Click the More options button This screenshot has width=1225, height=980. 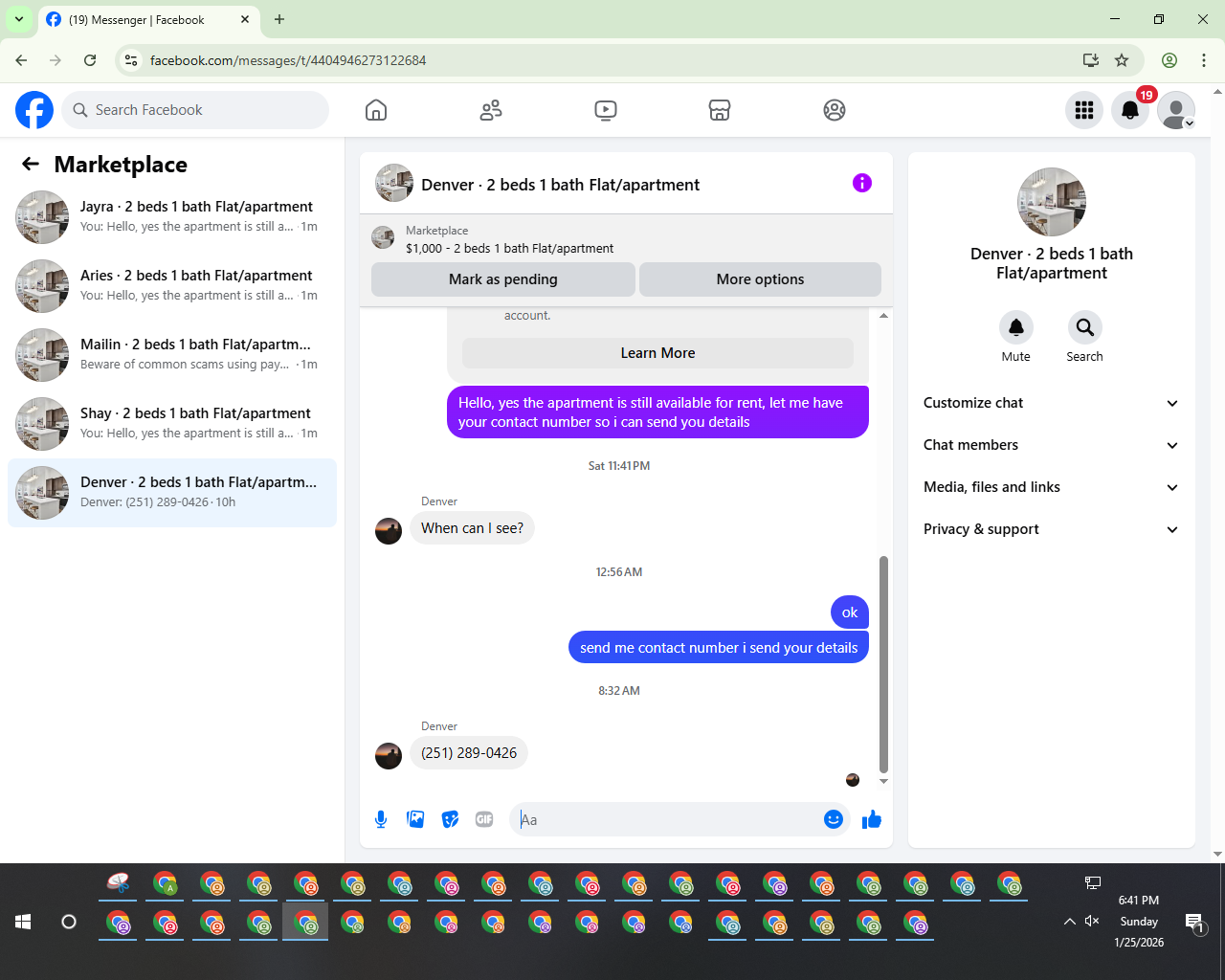(760, 279)
